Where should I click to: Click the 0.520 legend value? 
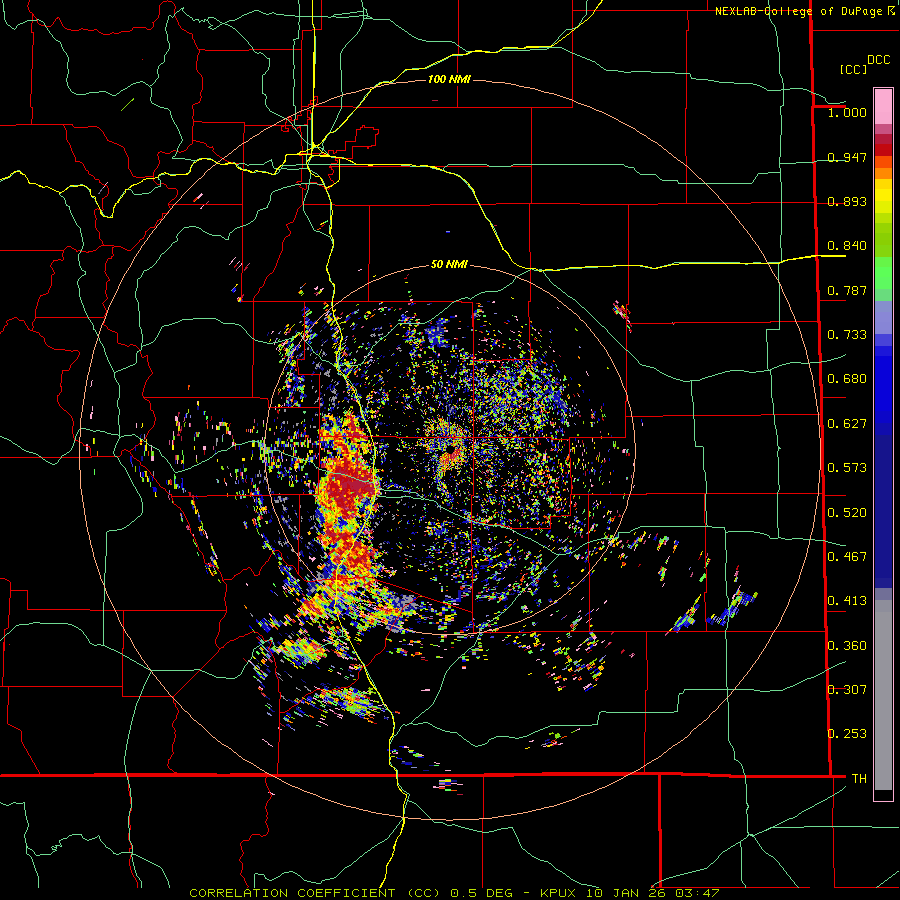point(847,513)
